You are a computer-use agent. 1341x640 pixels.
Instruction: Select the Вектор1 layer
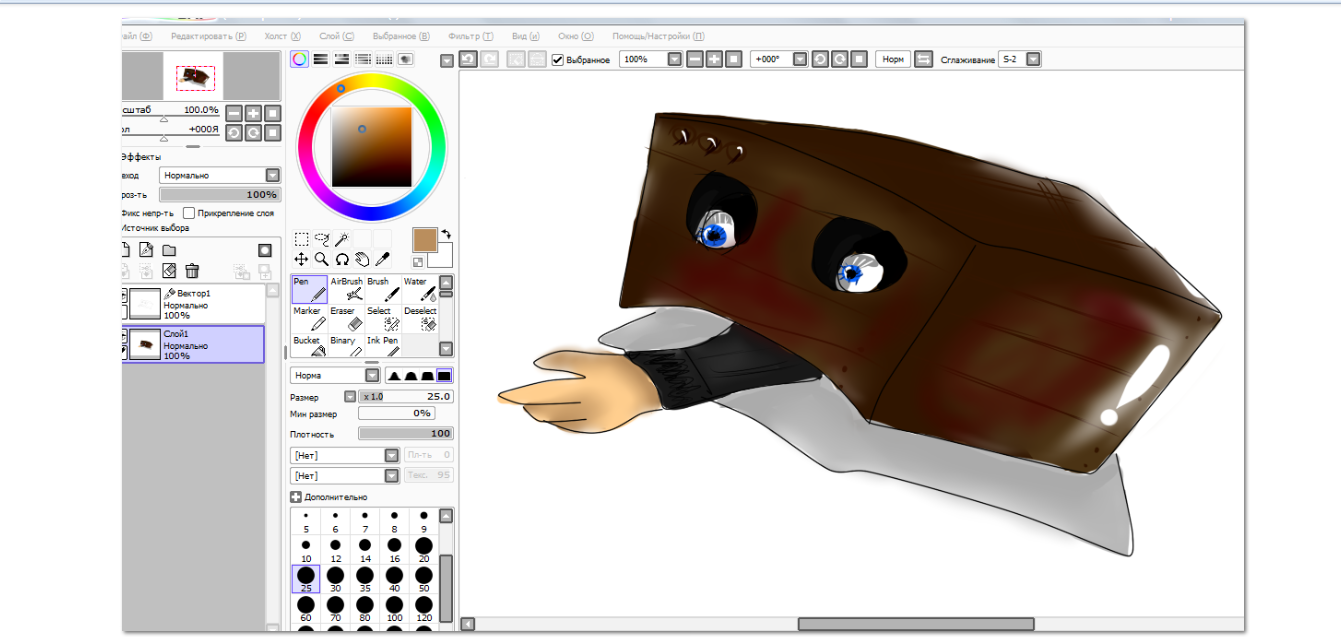coord(194,303)
